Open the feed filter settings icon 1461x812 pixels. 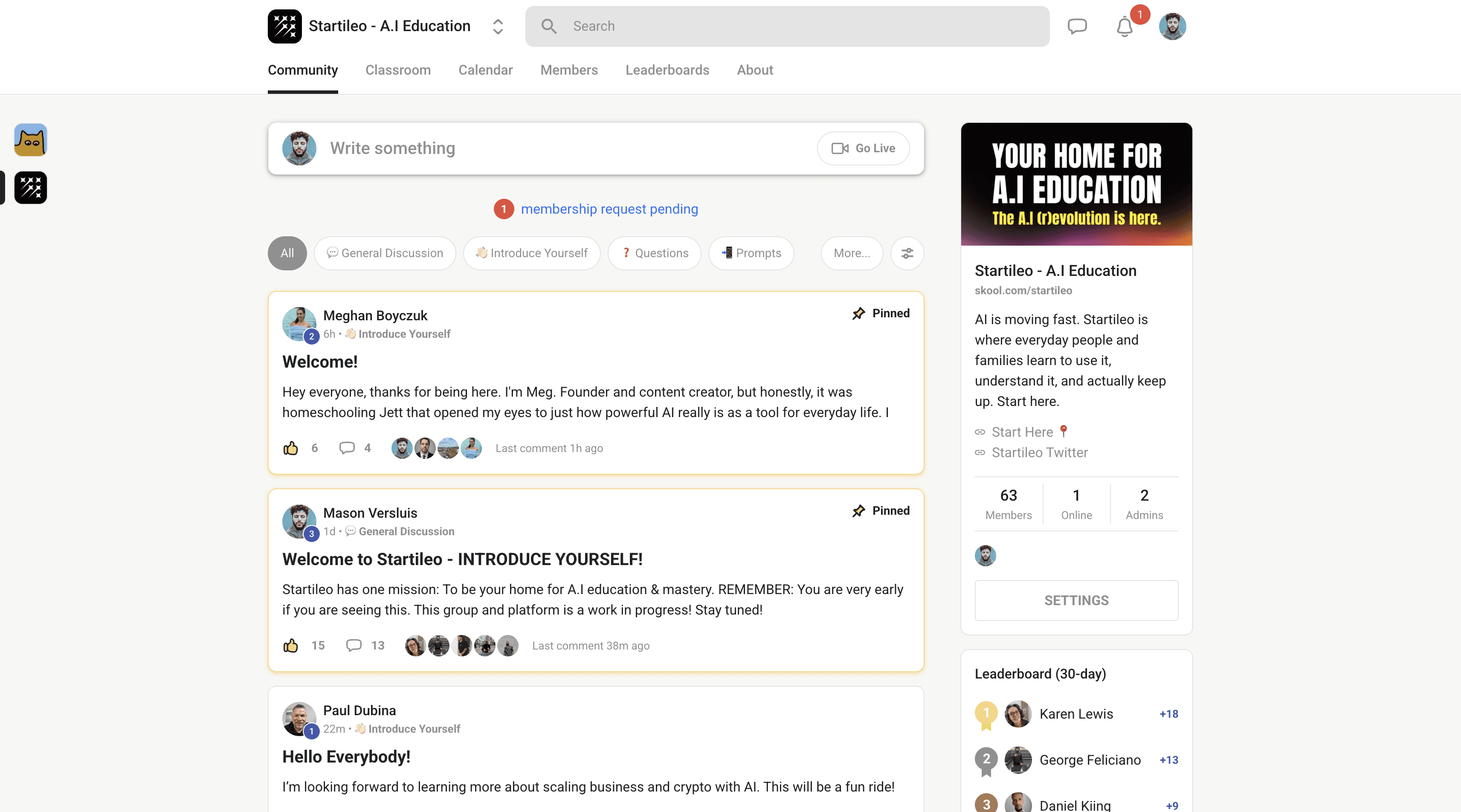(x=907, y=253)
